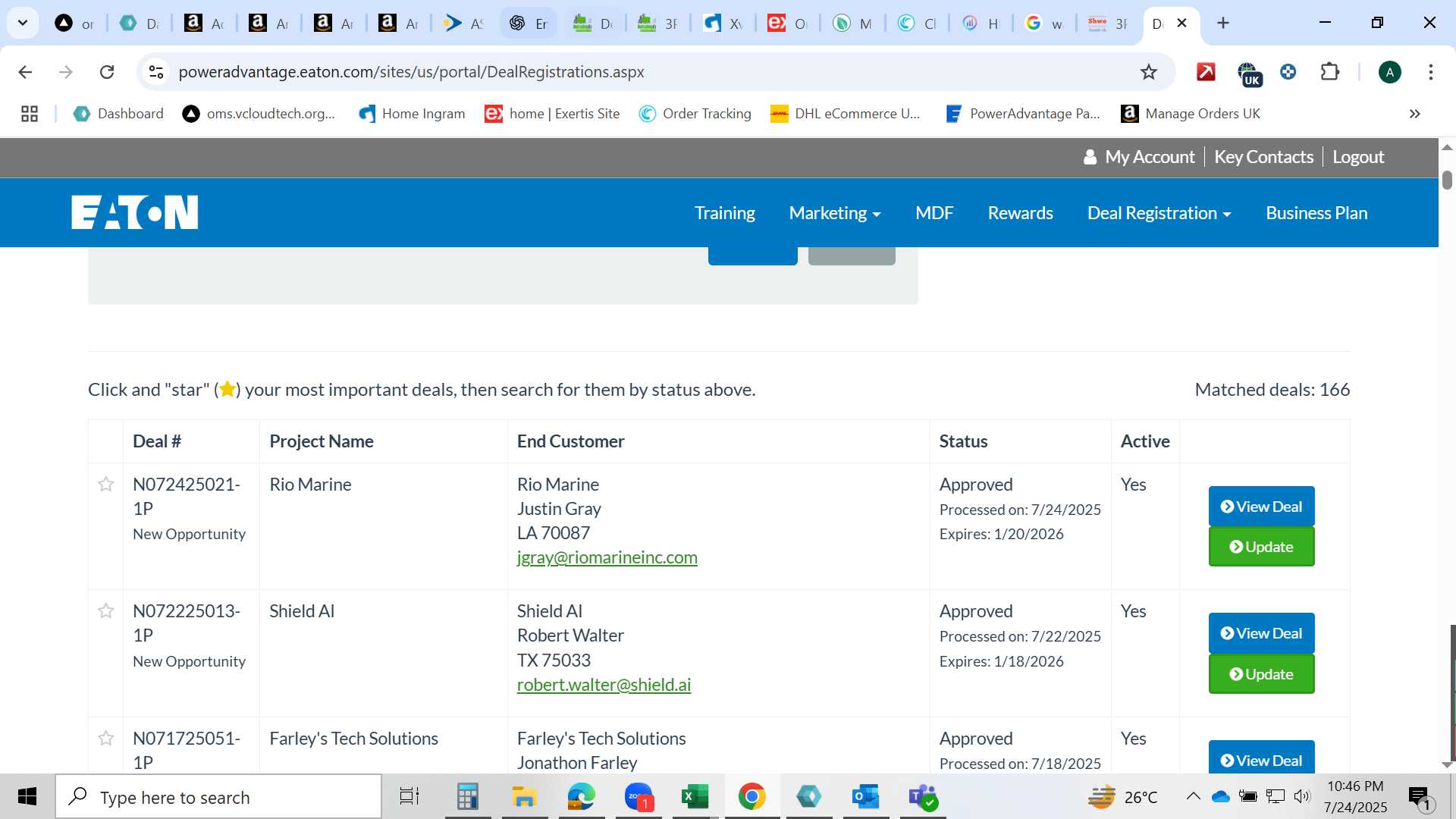Show more bookmarks with double chevron
1456x819 pixels.
(x=1415, y=114)
